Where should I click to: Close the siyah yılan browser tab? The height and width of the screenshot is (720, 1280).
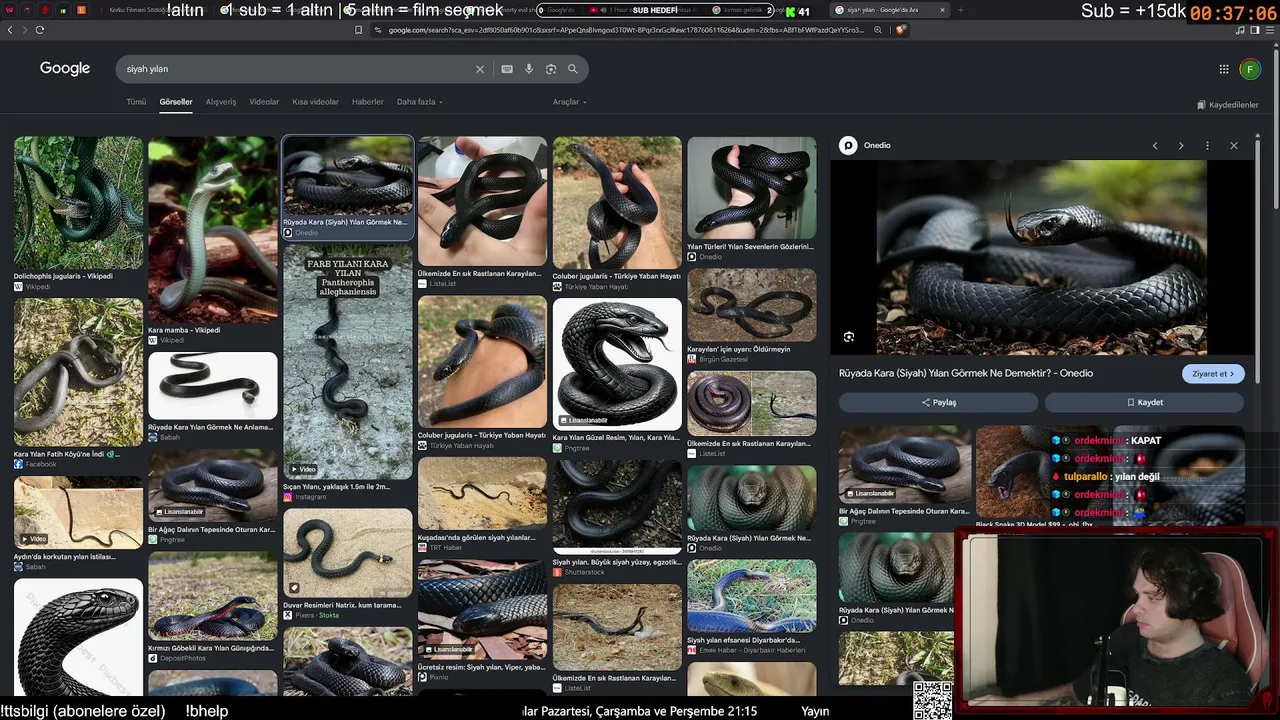point(942,10)
